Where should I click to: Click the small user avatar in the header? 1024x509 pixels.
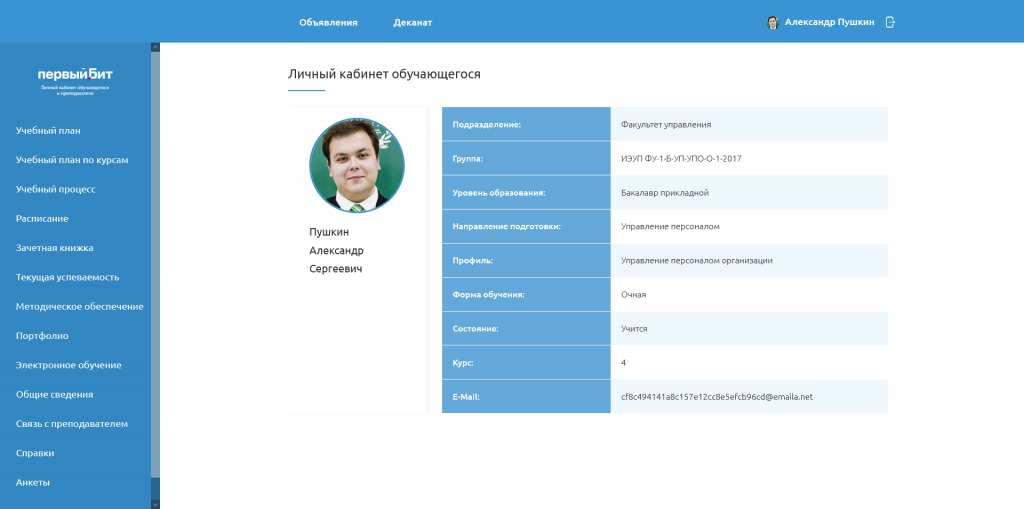point(772,22)
